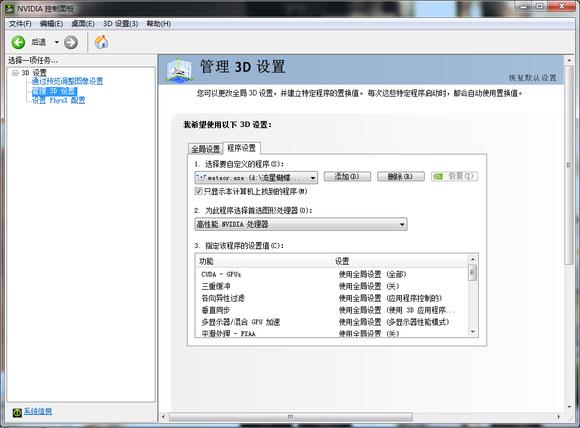Click horizontal scrollbar thumb at bottom
Viewport: 580px width, 428px height.
pyautogui.click(x=291, y=417)
